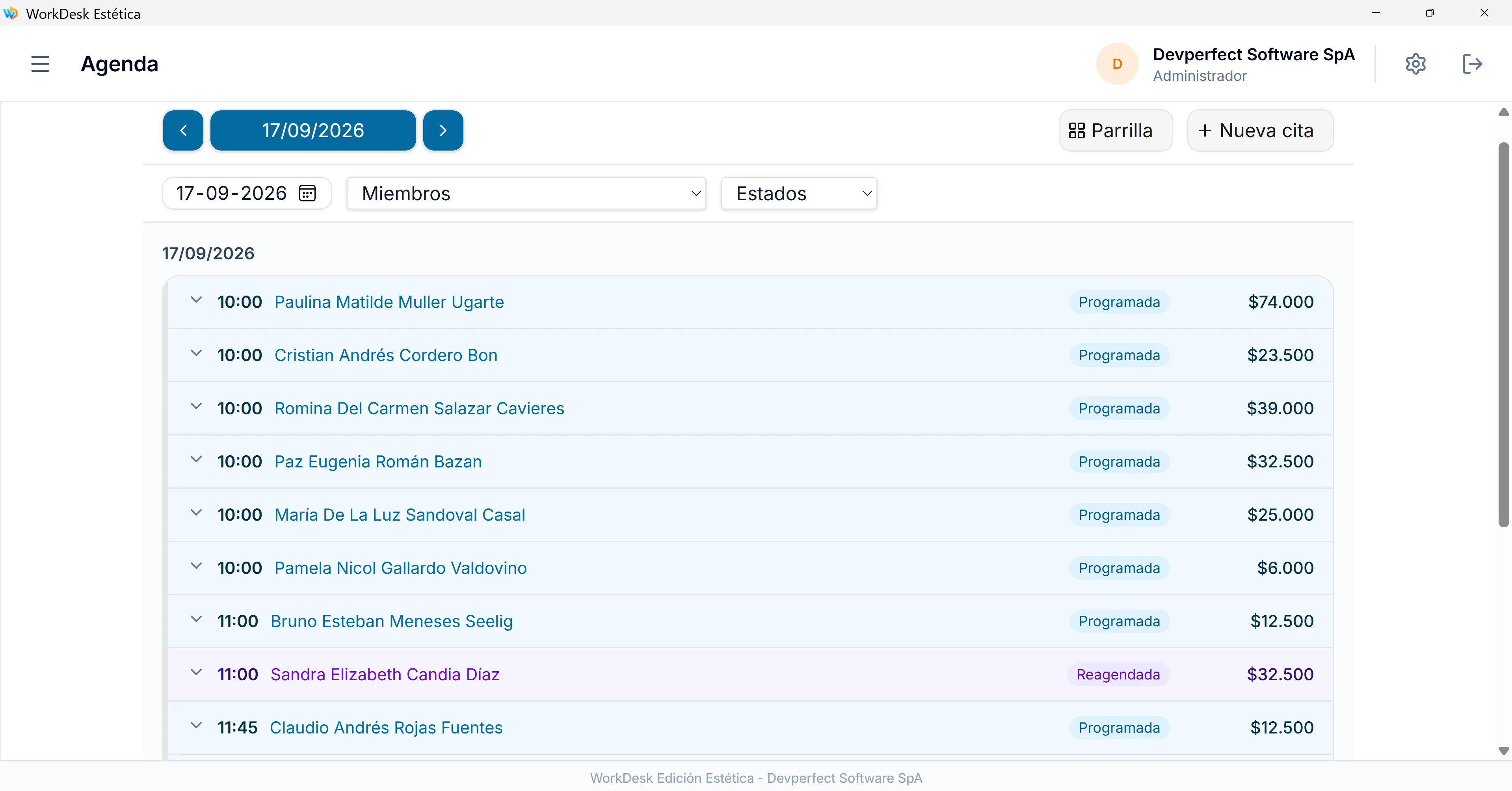Click the user avatar D
The image size is (1512, 791).
tap(1117, 64)
